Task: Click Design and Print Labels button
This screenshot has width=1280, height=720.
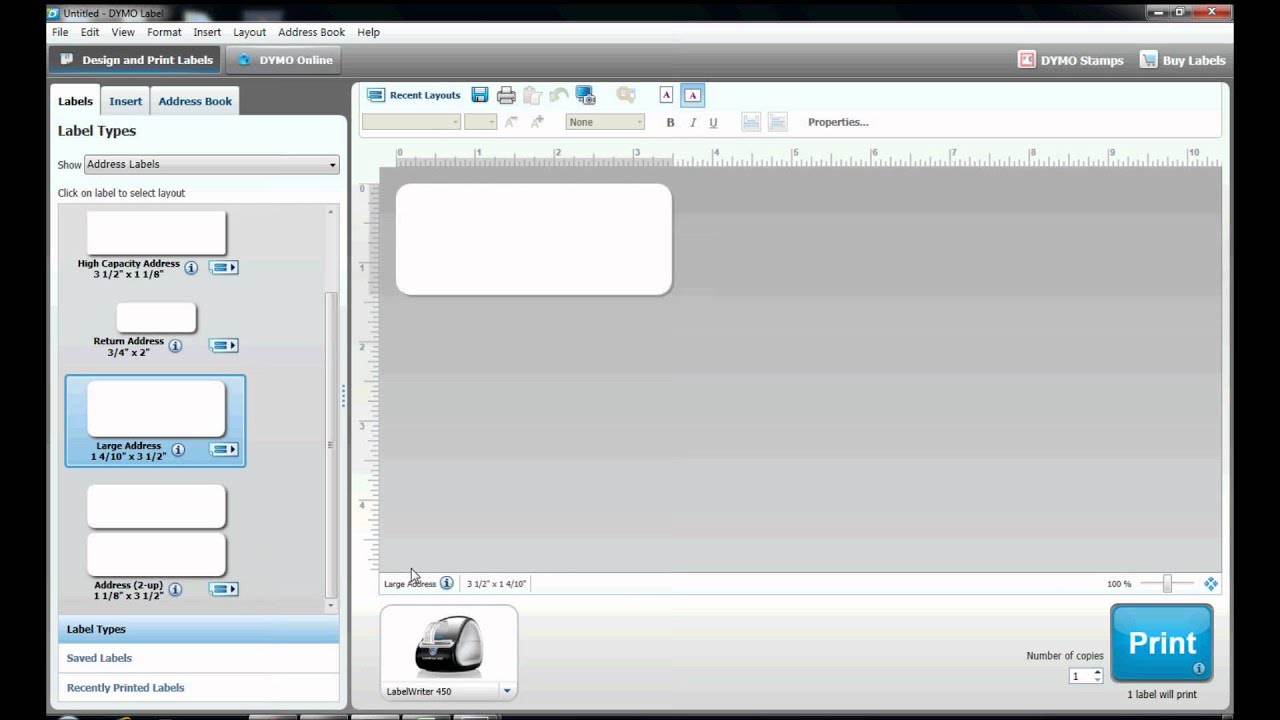Action: [136, 60]
